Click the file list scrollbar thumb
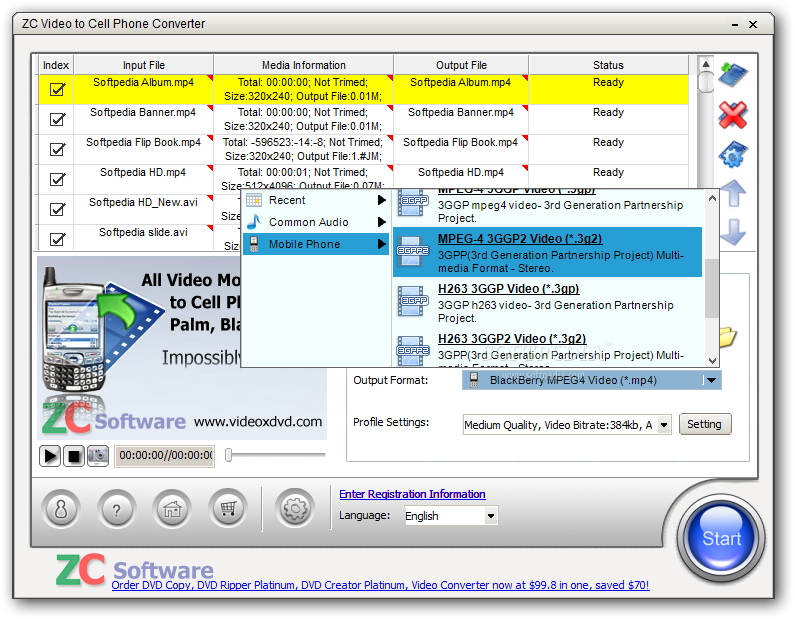 point(705,82)
